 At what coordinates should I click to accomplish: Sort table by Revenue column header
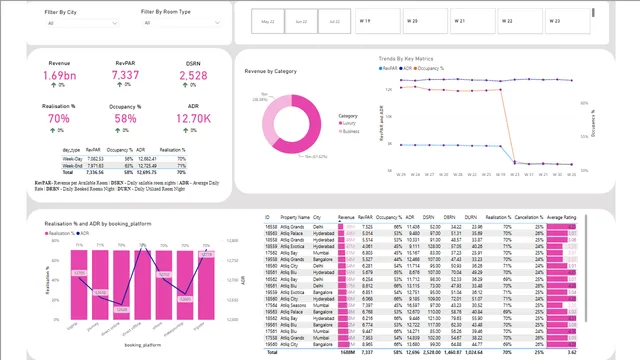(x=346, y=218)
